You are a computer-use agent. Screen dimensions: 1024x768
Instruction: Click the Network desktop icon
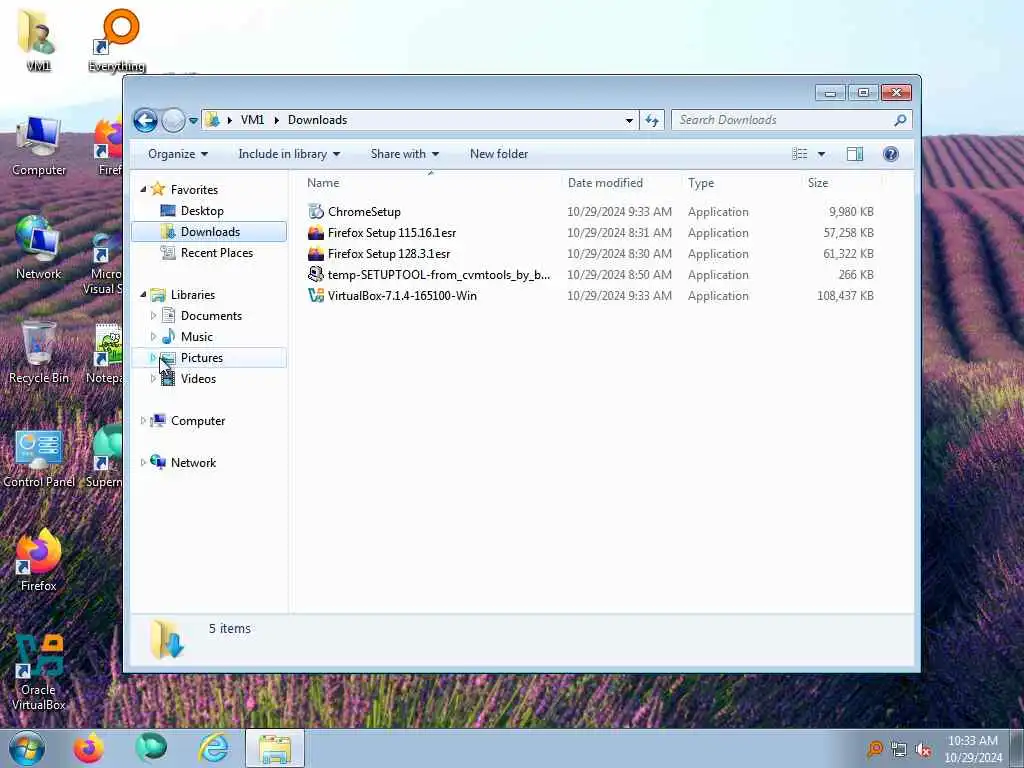click(39, 248)
